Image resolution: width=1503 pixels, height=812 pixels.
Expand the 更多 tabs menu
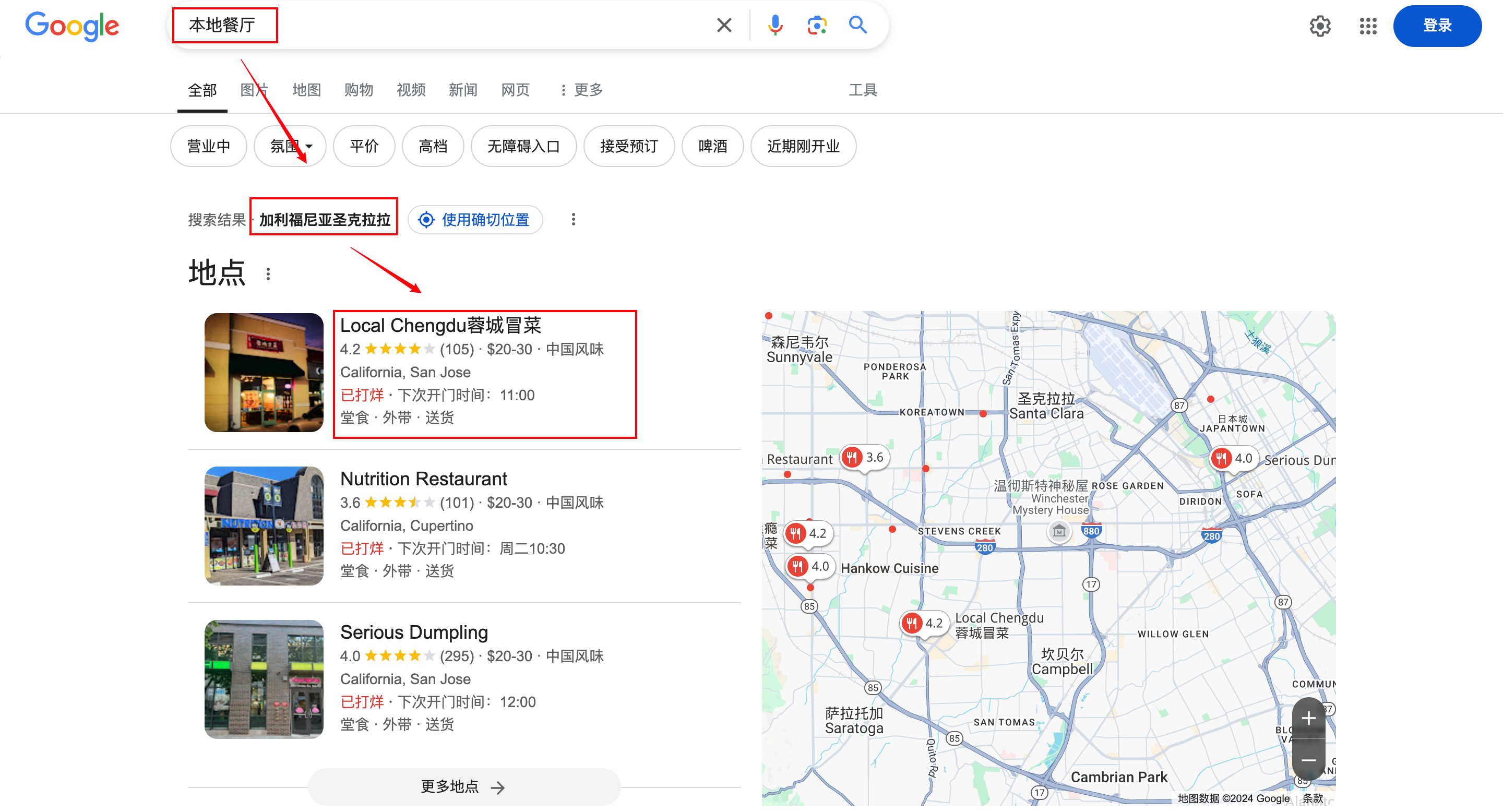pyautogui.click(x=581, y=90)
